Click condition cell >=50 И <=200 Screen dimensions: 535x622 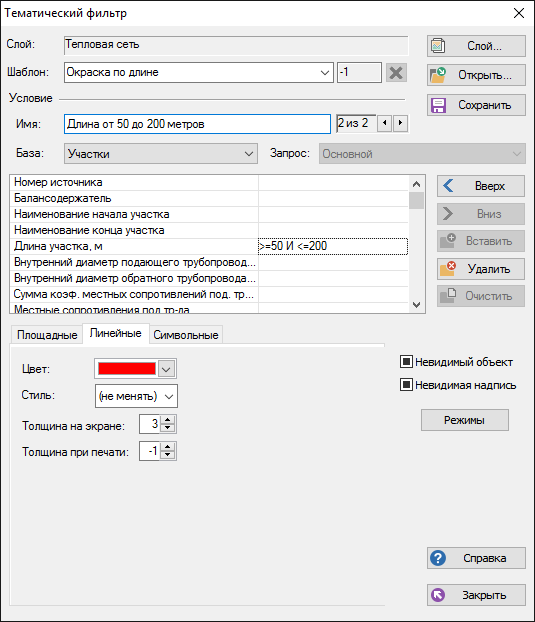333,246
